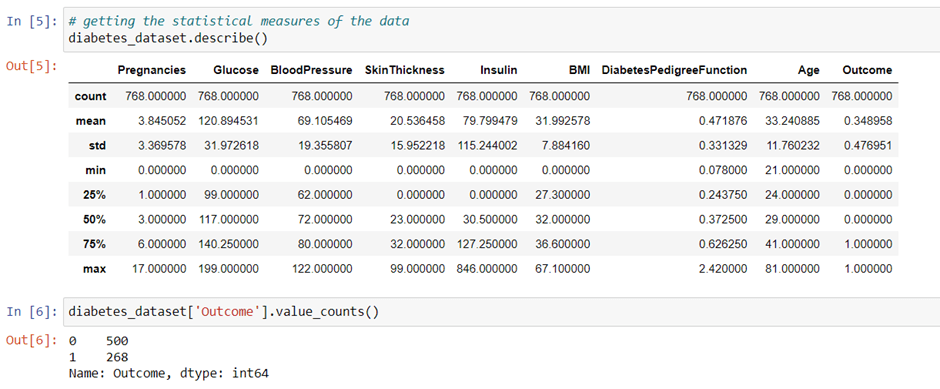
Task: Select the 75% row label
Action: pyautogui.click(x=95, y=245)
